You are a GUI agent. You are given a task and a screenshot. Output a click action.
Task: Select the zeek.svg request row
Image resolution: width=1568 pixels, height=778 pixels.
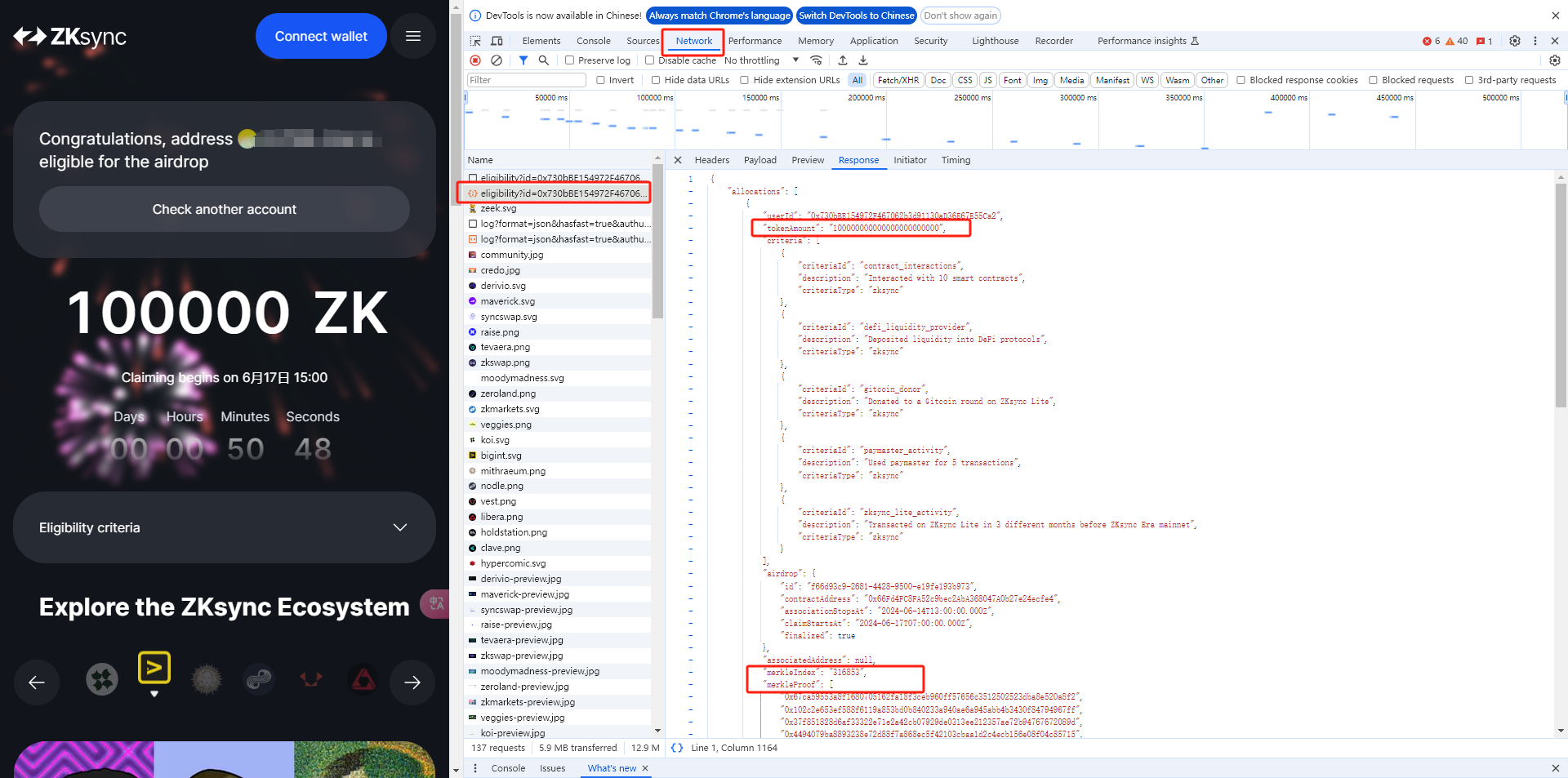point(559,208)
